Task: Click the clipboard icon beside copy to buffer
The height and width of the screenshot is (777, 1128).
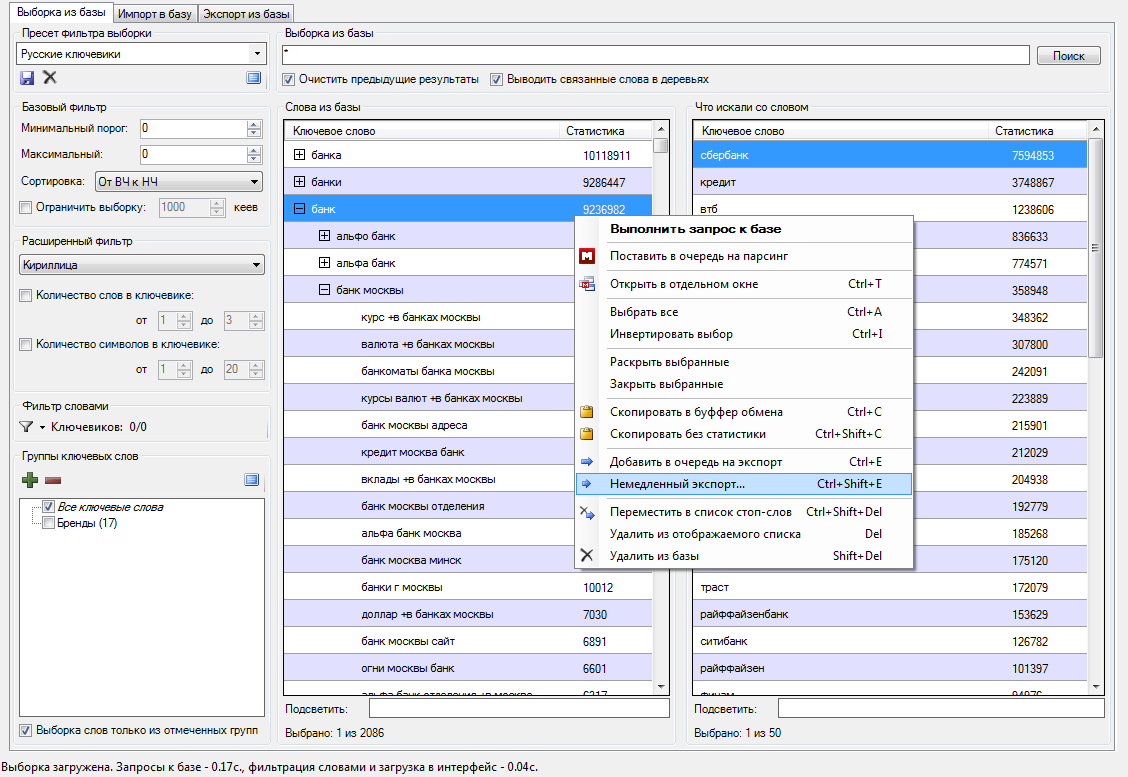Action: (587, 412)
